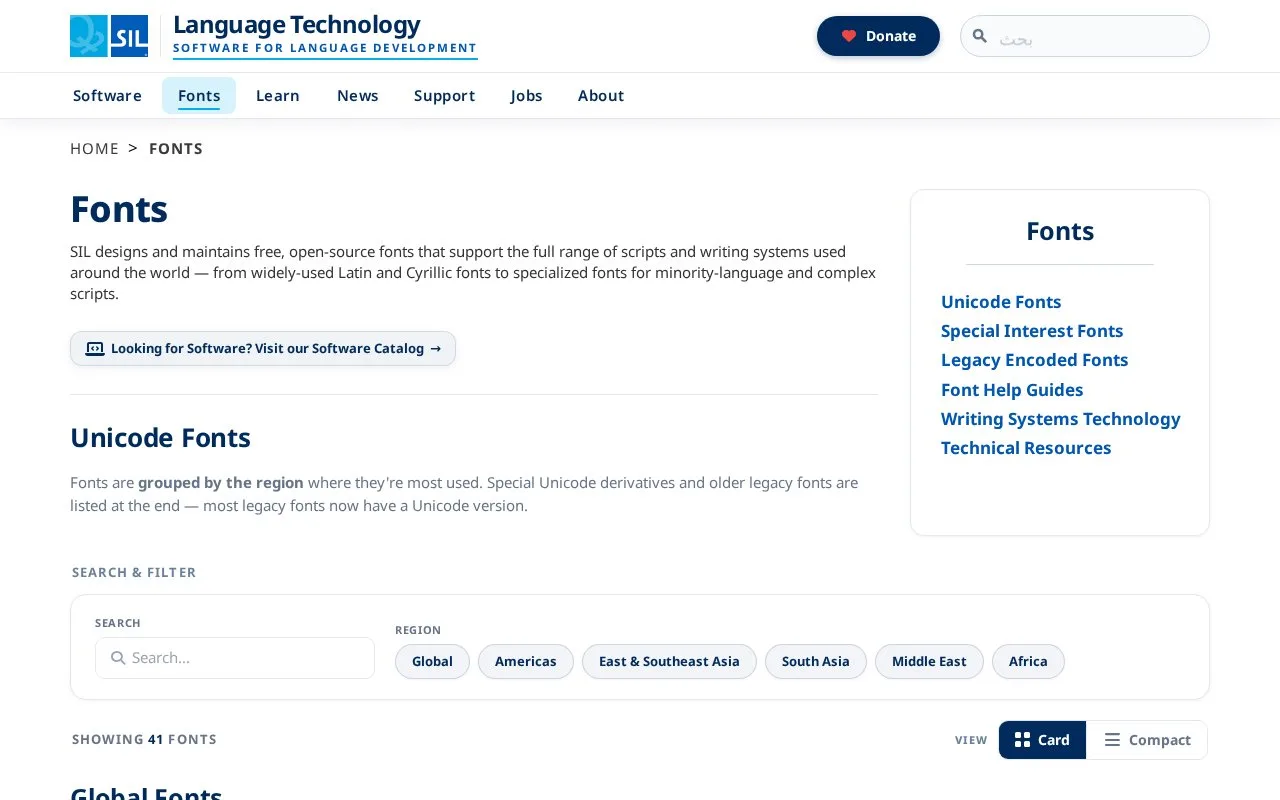
Task: Select the Fonts nav tab
Action: click(x=199, y=96)
